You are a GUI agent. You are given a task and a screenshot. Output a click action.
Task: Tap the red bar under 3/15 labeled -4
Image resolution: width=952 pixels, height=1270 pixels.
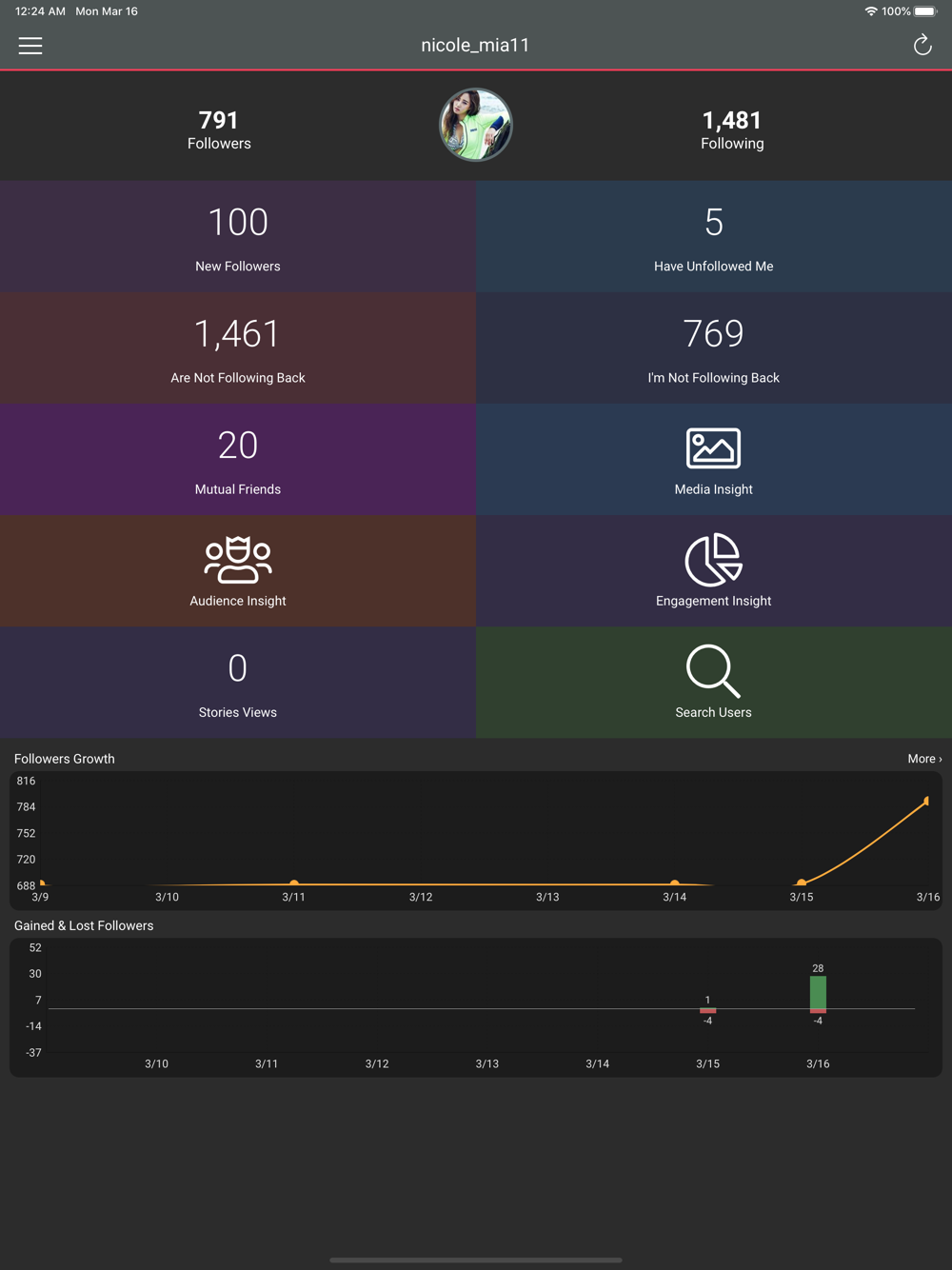(x=707, y=1011)
